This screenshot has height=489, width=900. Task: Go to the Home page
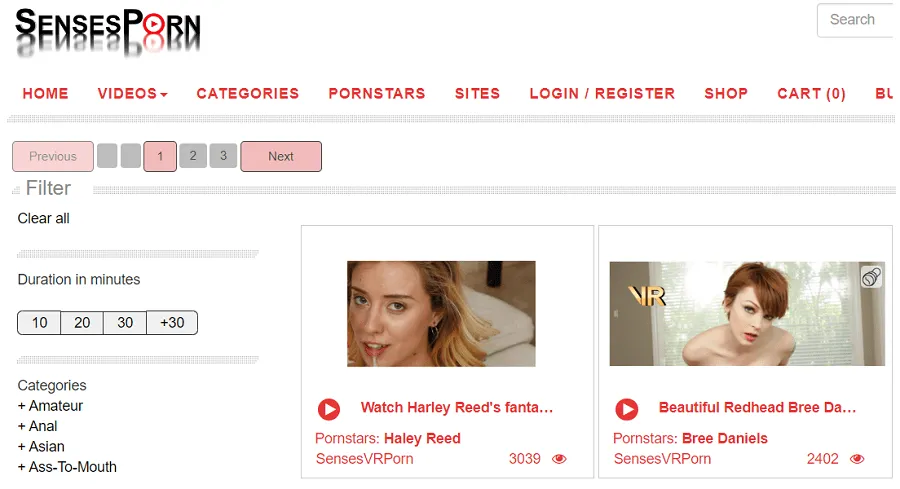click(45, 94)
